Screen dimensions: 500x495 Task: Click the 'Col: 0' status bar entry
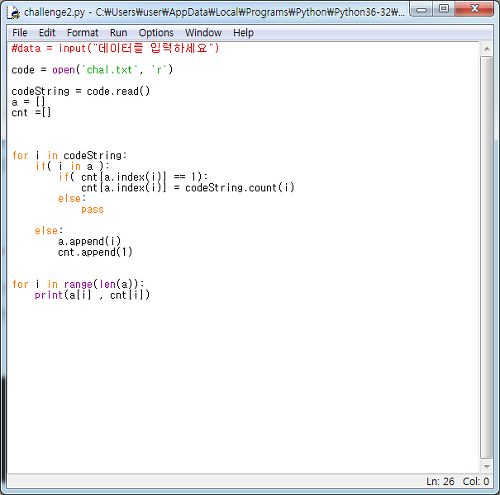click(x=476, y=481)
